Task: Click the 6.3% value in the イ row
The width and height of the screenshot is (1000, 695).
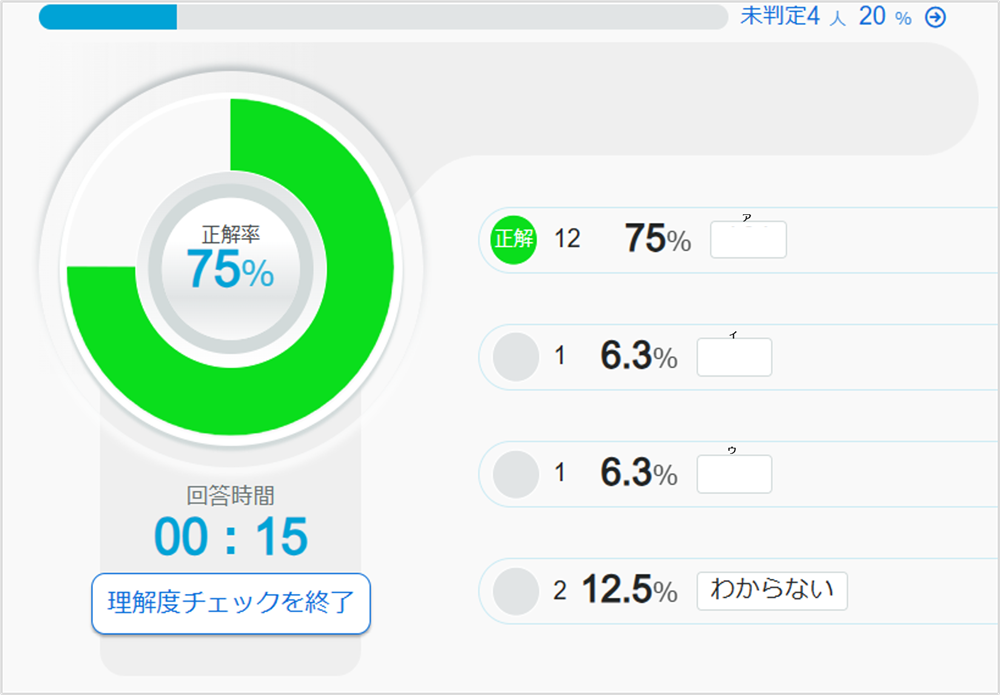Action: [x=638, y=357]
